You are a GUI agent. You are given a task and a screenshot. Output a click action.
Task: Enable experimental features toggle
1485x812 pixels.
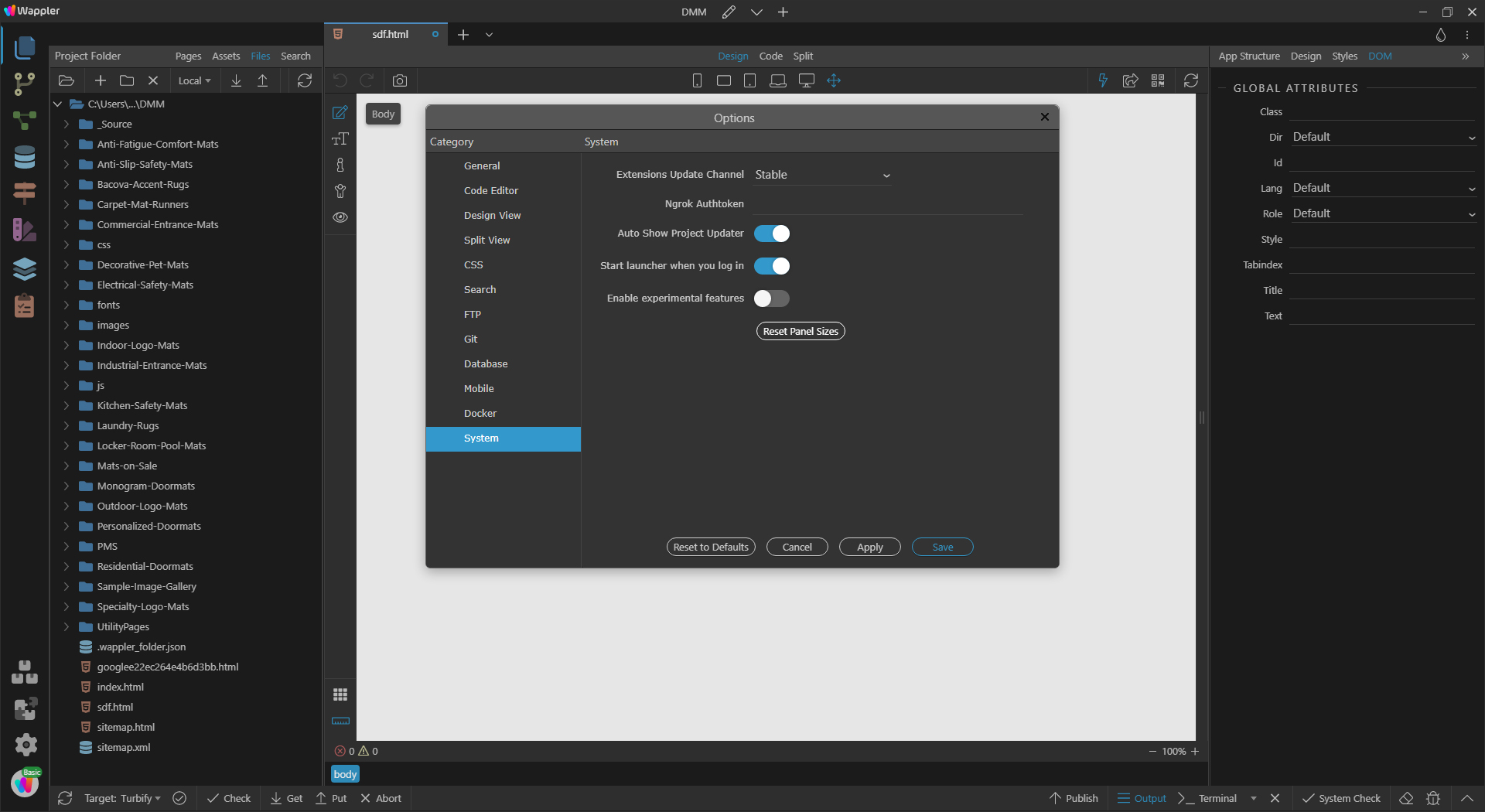click(x=771, y=299)
